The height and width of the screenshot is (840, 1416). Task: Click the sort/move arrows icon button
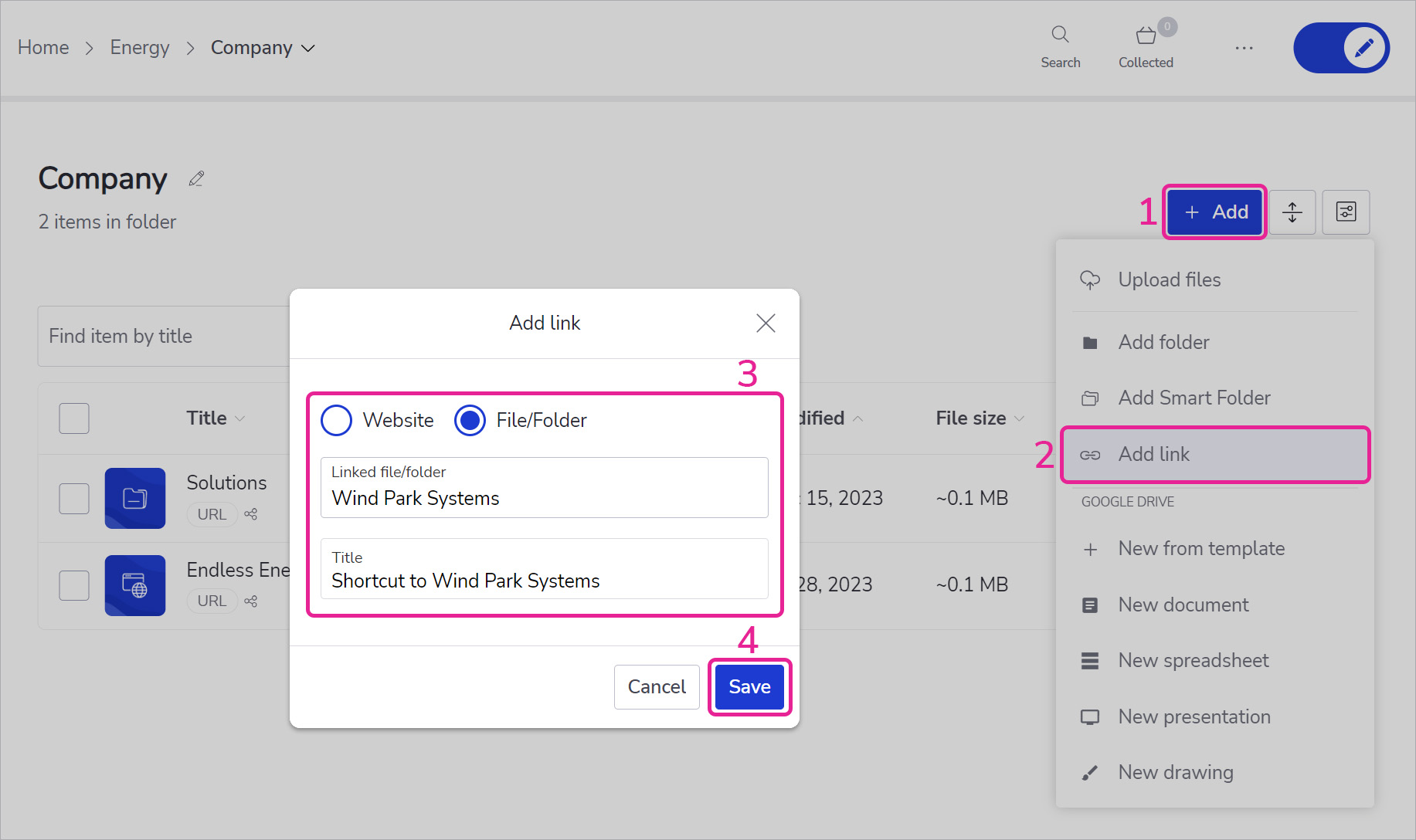[1292, 212]
